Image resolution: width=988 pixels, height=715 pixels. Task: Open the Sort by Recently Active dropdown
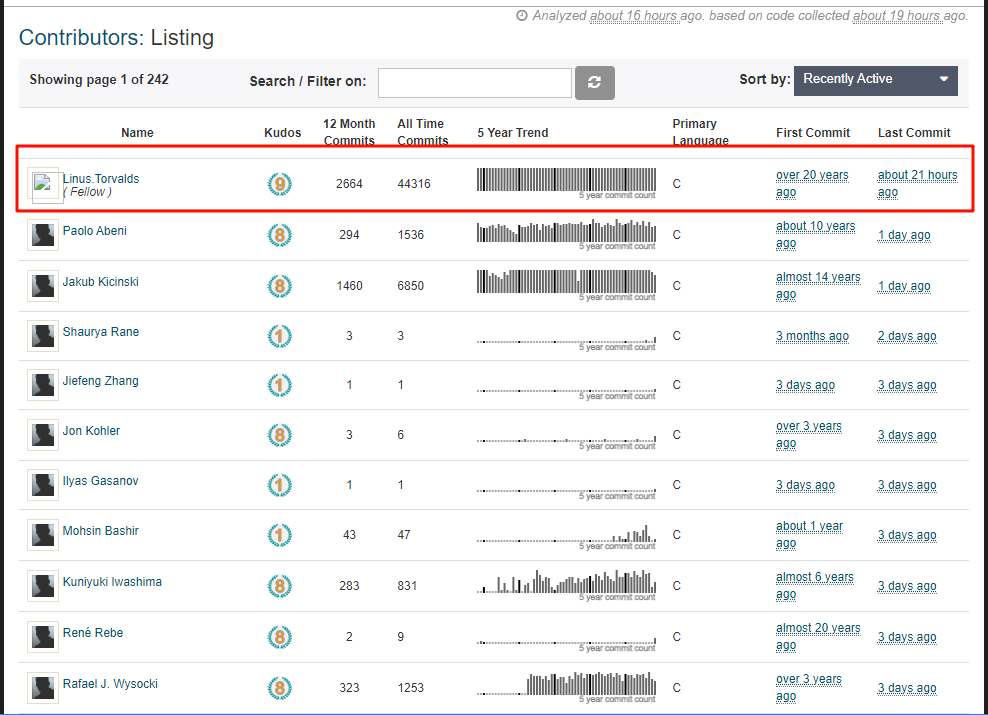(875, 80)
